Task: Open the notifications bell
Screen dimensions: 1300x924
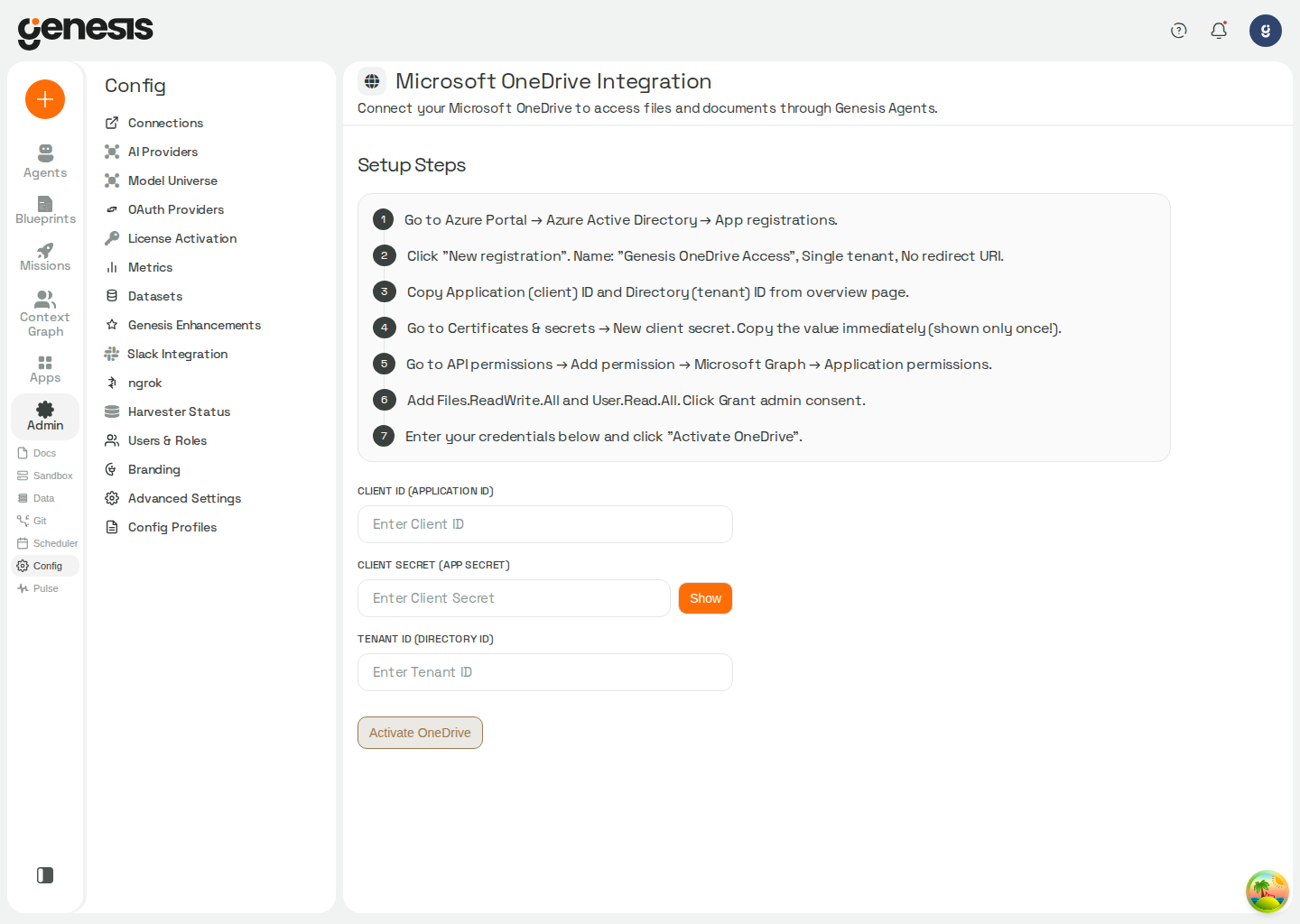Action: pyautogui.click(x=1219, y=31)
